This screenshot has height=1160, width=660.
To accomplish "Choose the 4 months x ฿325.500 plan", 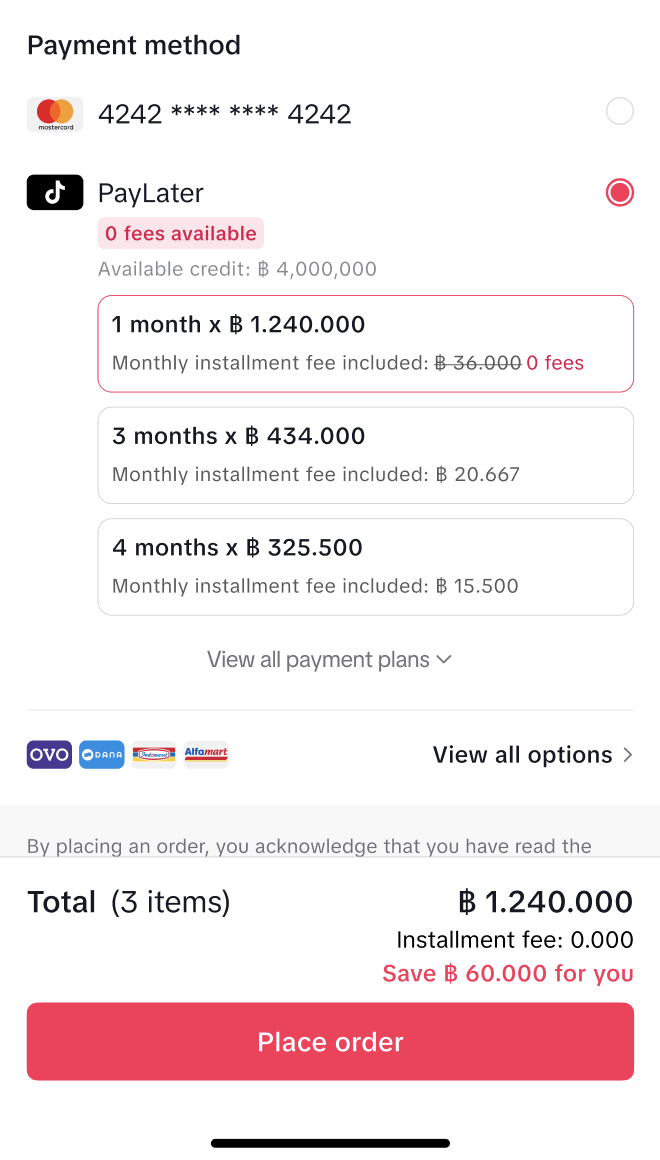I will 365,566.
